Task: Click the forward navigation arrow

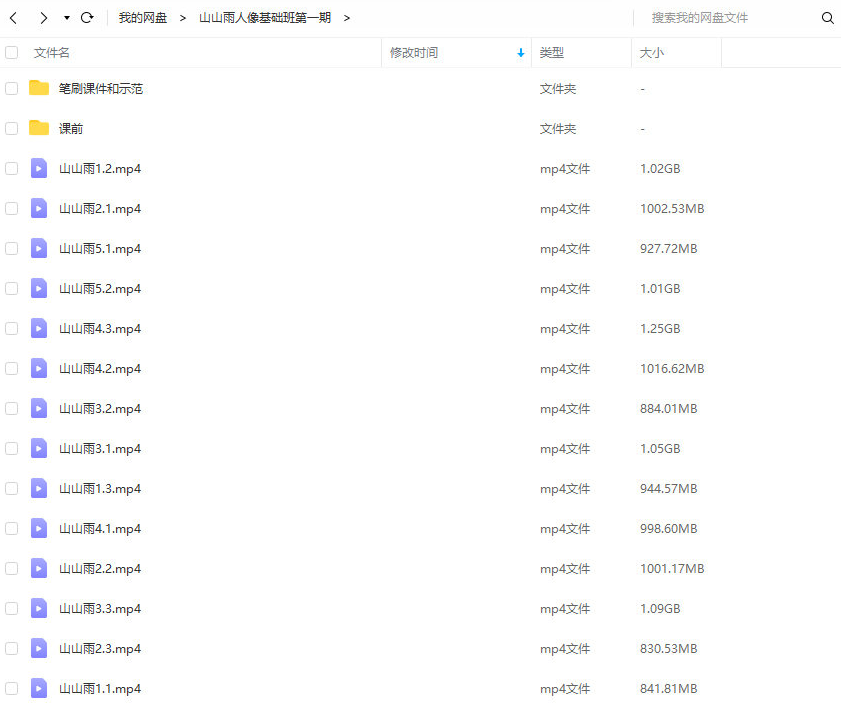Action: tap(43, 18)
